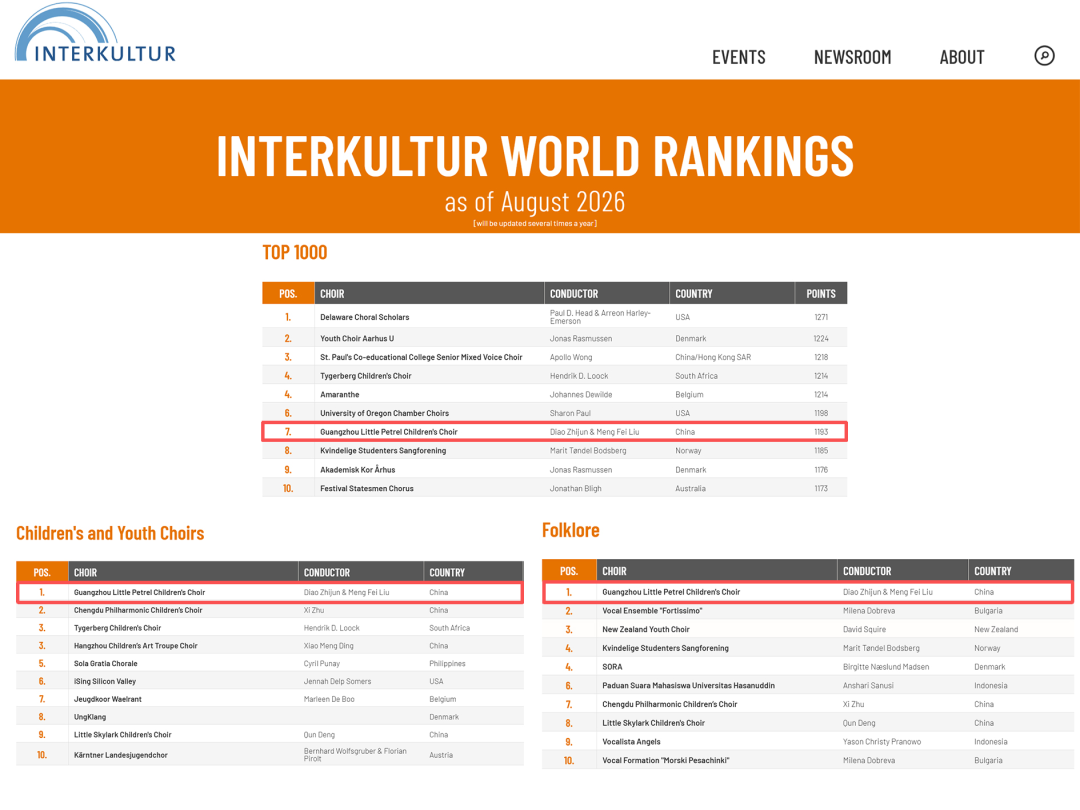Click the Folklore section heading
Image resolution: width=1080 pixels, height=810 pixels.
(x=570, y=530)
